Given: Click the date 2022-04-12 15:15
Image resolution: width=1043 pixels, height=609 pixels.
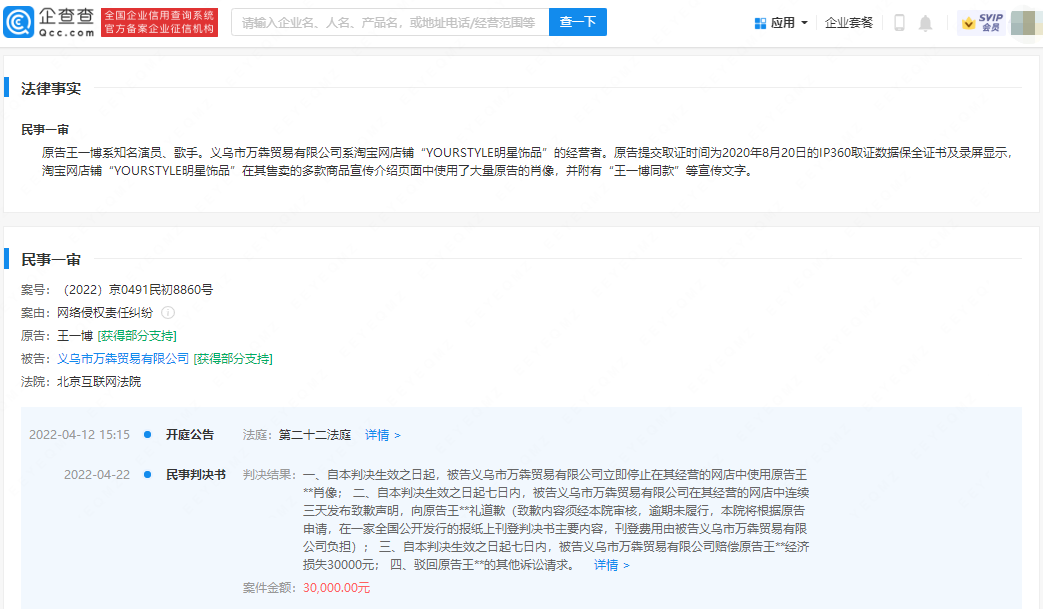Looking at the screenshot, I should (x=79, y=435).
